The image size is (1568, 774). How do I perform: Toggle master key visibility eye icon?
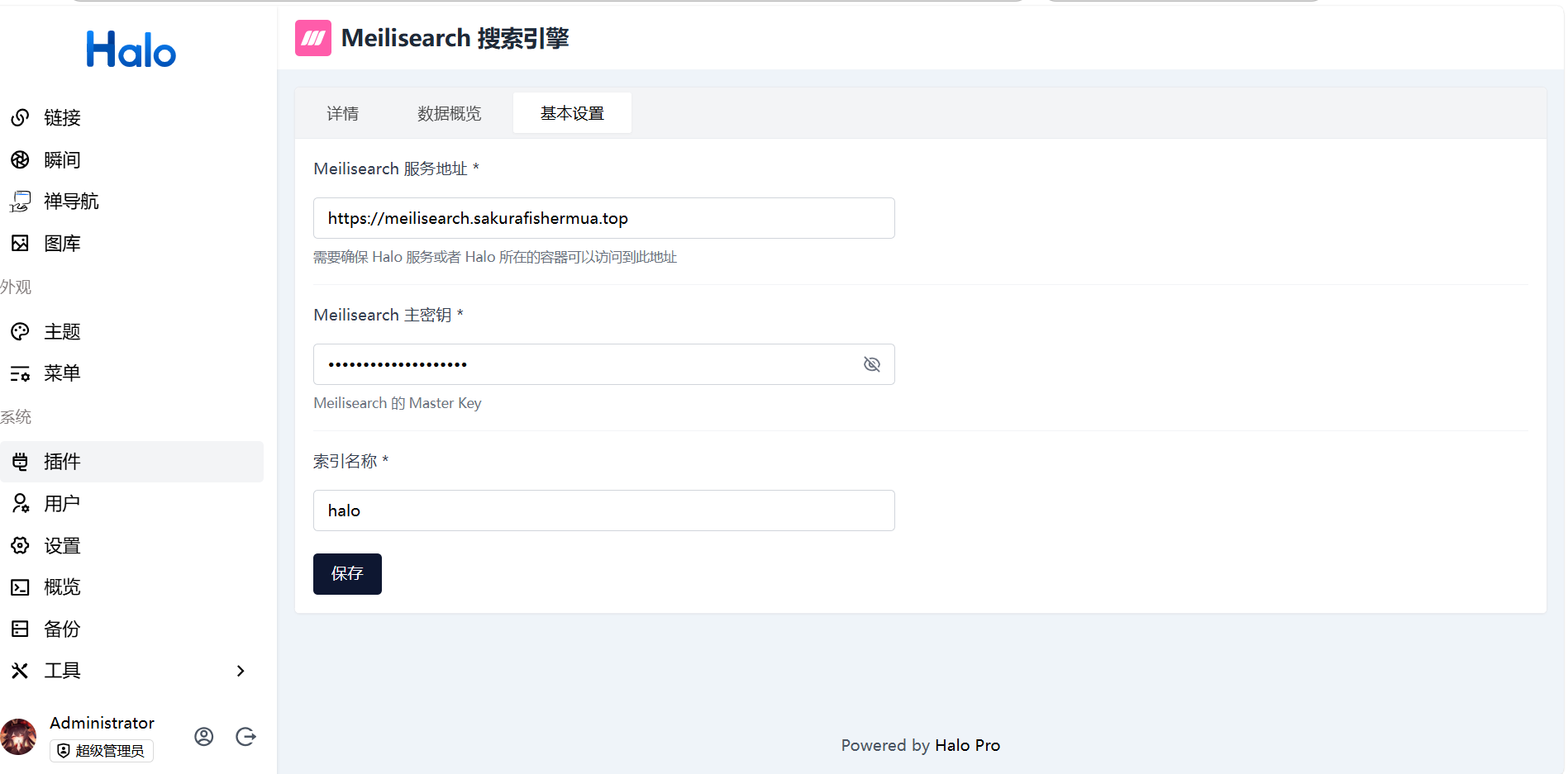872,364
